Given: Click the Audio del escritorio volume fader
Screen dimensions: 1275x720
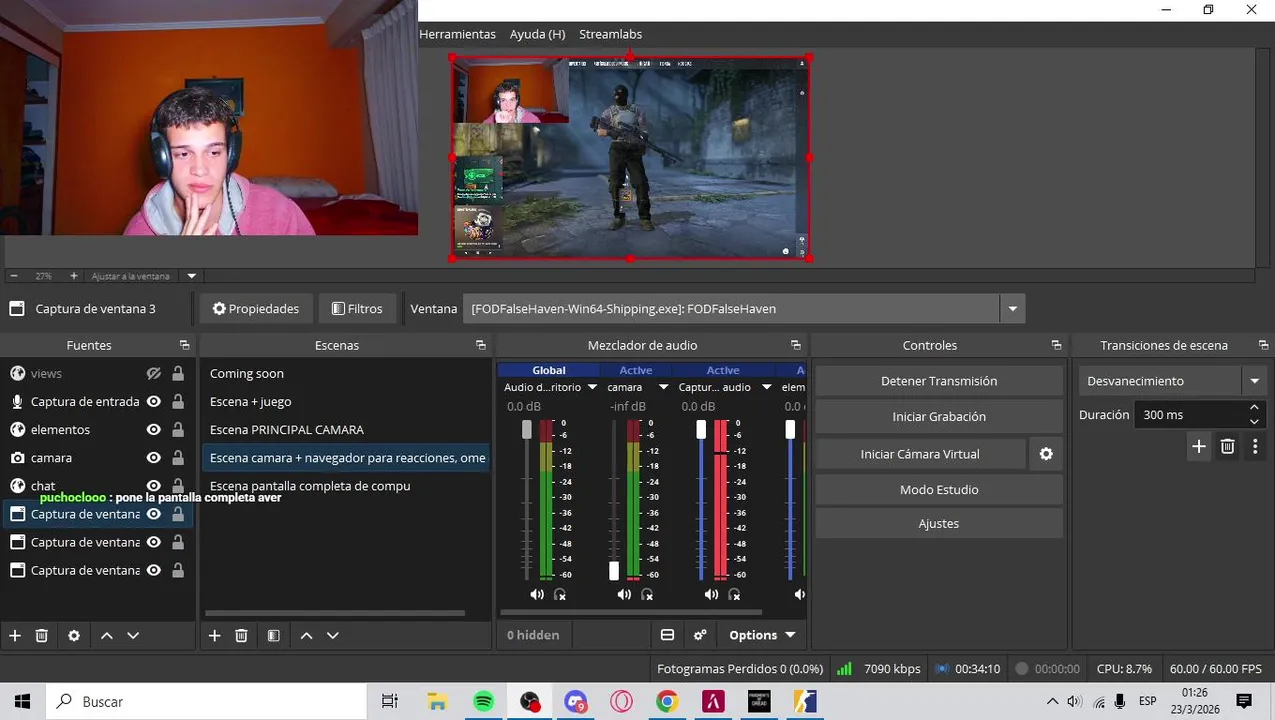Looking at the screenshot, I should point(527,429).
